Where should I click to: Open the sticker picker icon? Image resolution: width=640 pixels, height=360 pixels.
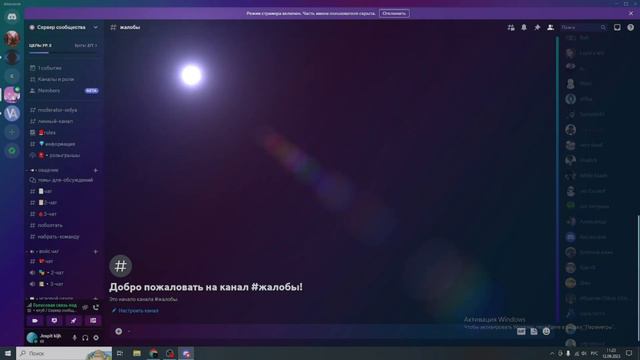[534, 331]
